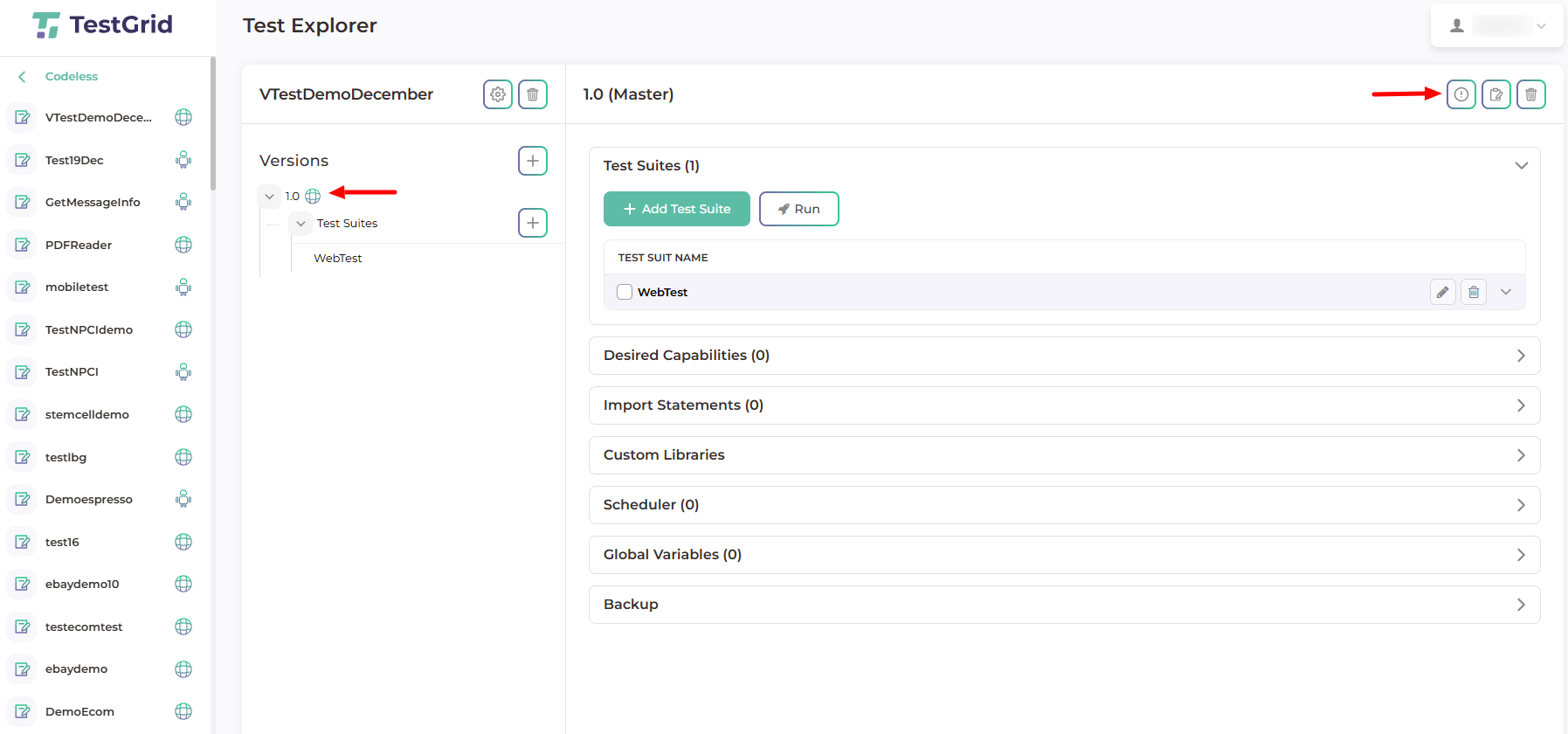
Task: Open the stemcelldemo project from sidebar
Action: click(87, 414)
